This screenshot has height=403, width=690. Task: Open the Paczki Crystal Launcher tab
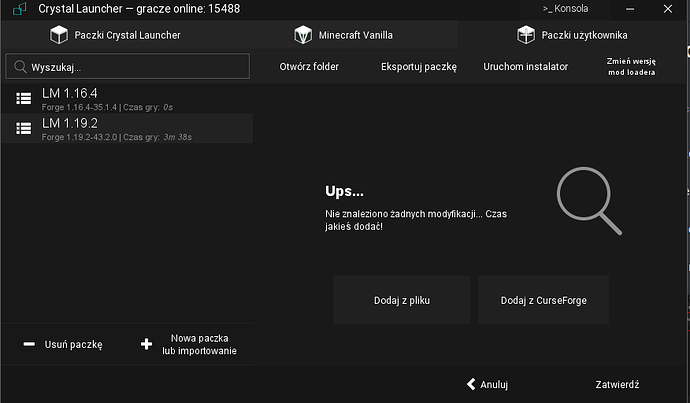click(125, 35)
